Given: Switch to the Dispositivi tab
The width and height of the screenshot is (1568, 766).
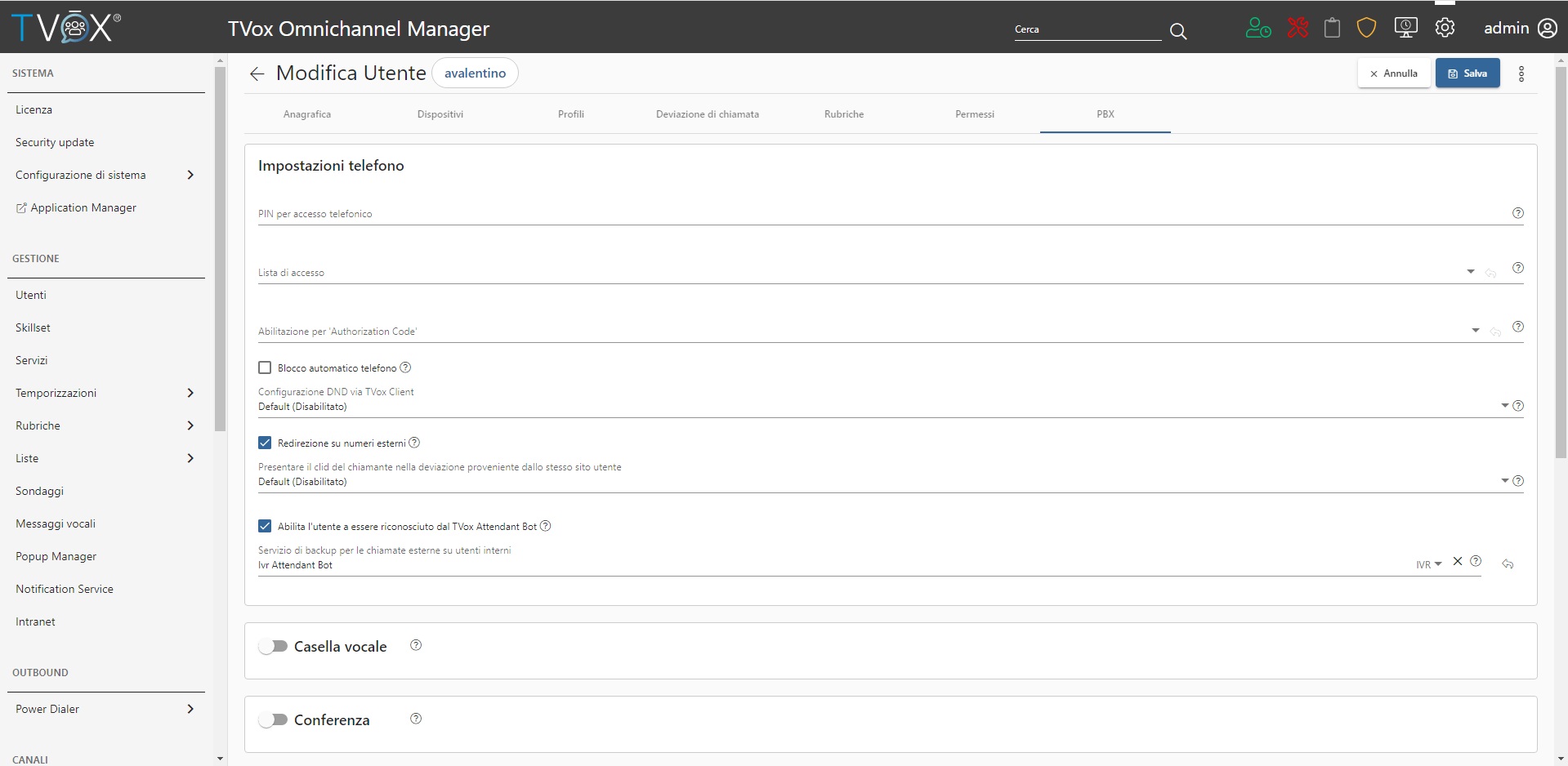Looking at the screenshot, I should (440, 114).
